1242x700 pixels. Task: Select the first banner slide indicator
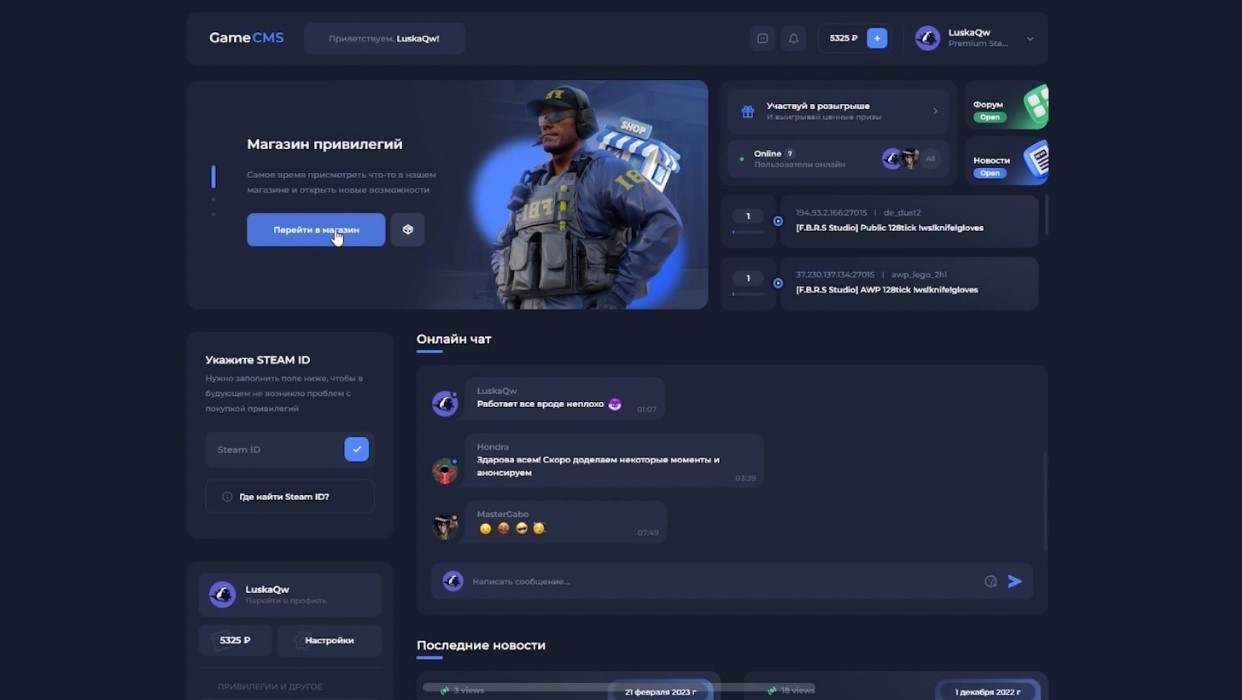(213, 177)
